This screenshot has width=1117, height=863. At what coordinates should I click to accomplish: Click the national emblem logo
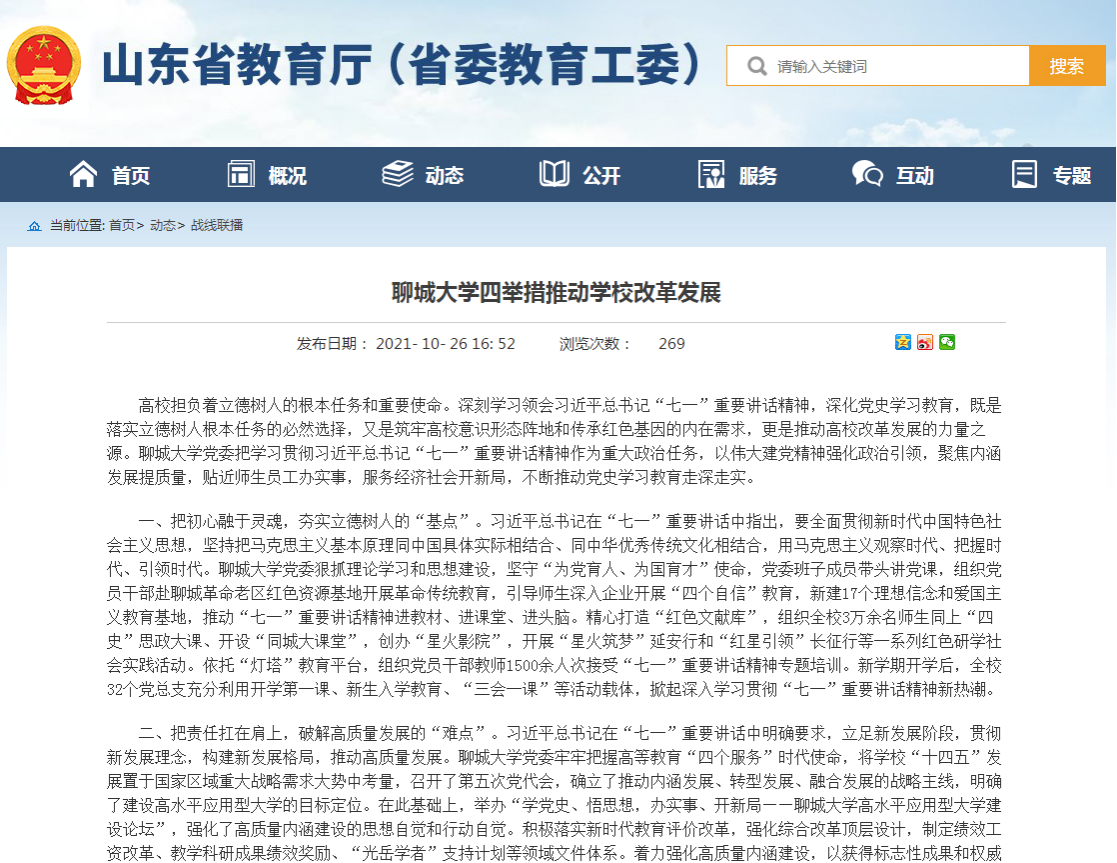coord(44,66)
